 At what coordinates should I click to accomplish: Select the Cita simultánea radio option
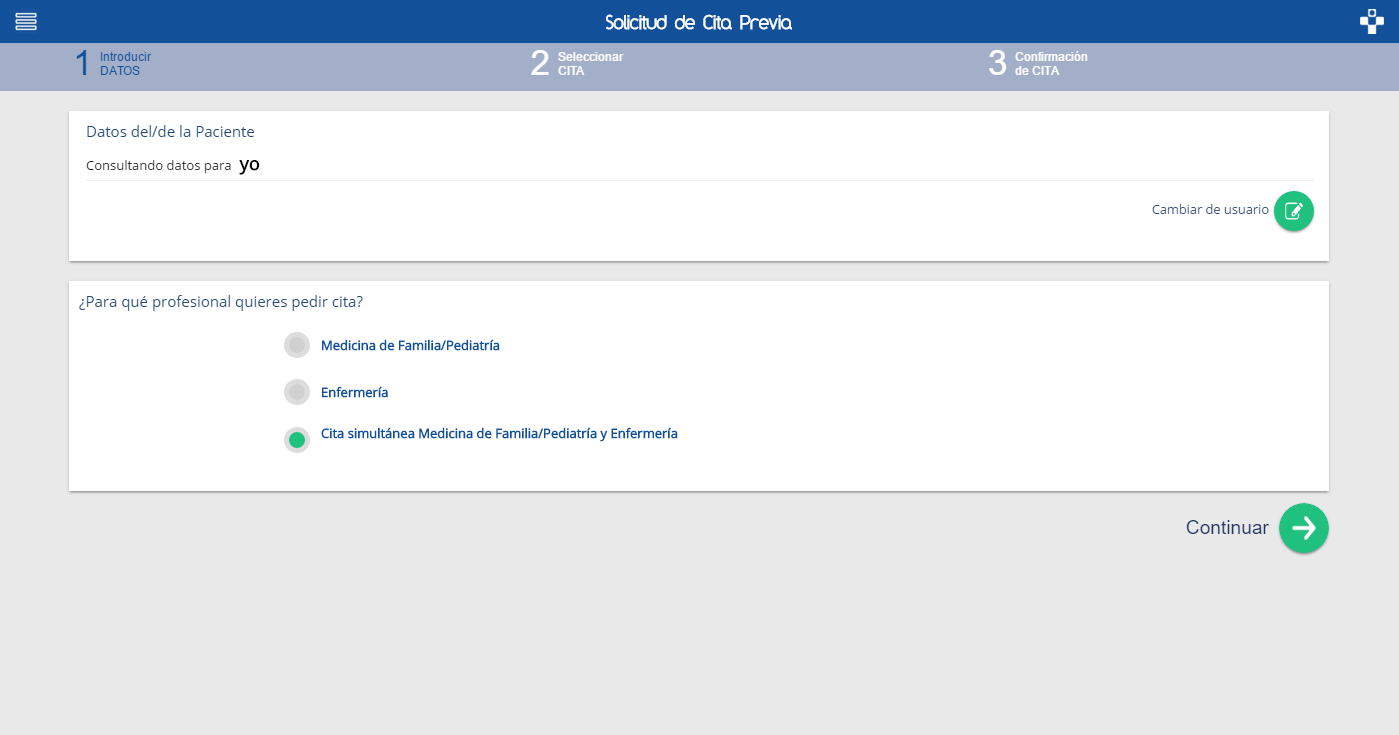[x=297, y=440]
